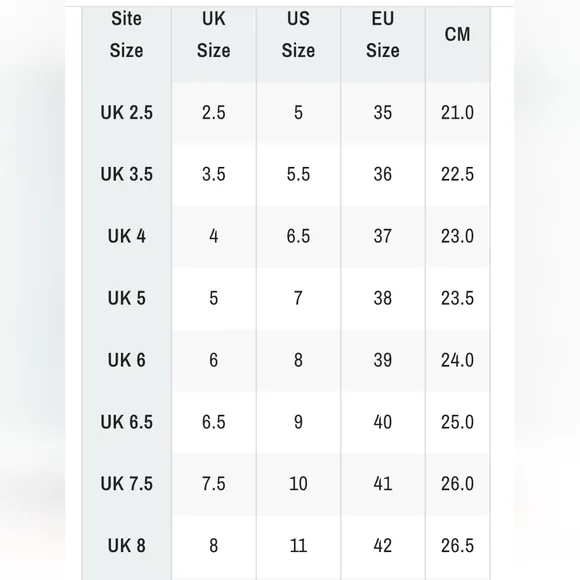Click the EU size 42 cell
This screenshot has width=580, height=580.
(383, 546)
